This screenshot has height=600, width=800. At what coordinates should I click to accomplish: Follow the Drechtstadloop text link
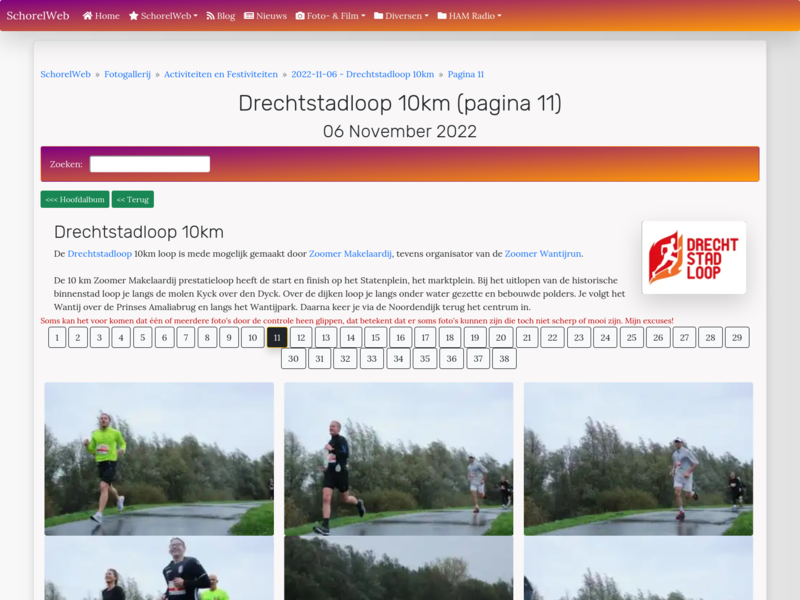(99, 254)
